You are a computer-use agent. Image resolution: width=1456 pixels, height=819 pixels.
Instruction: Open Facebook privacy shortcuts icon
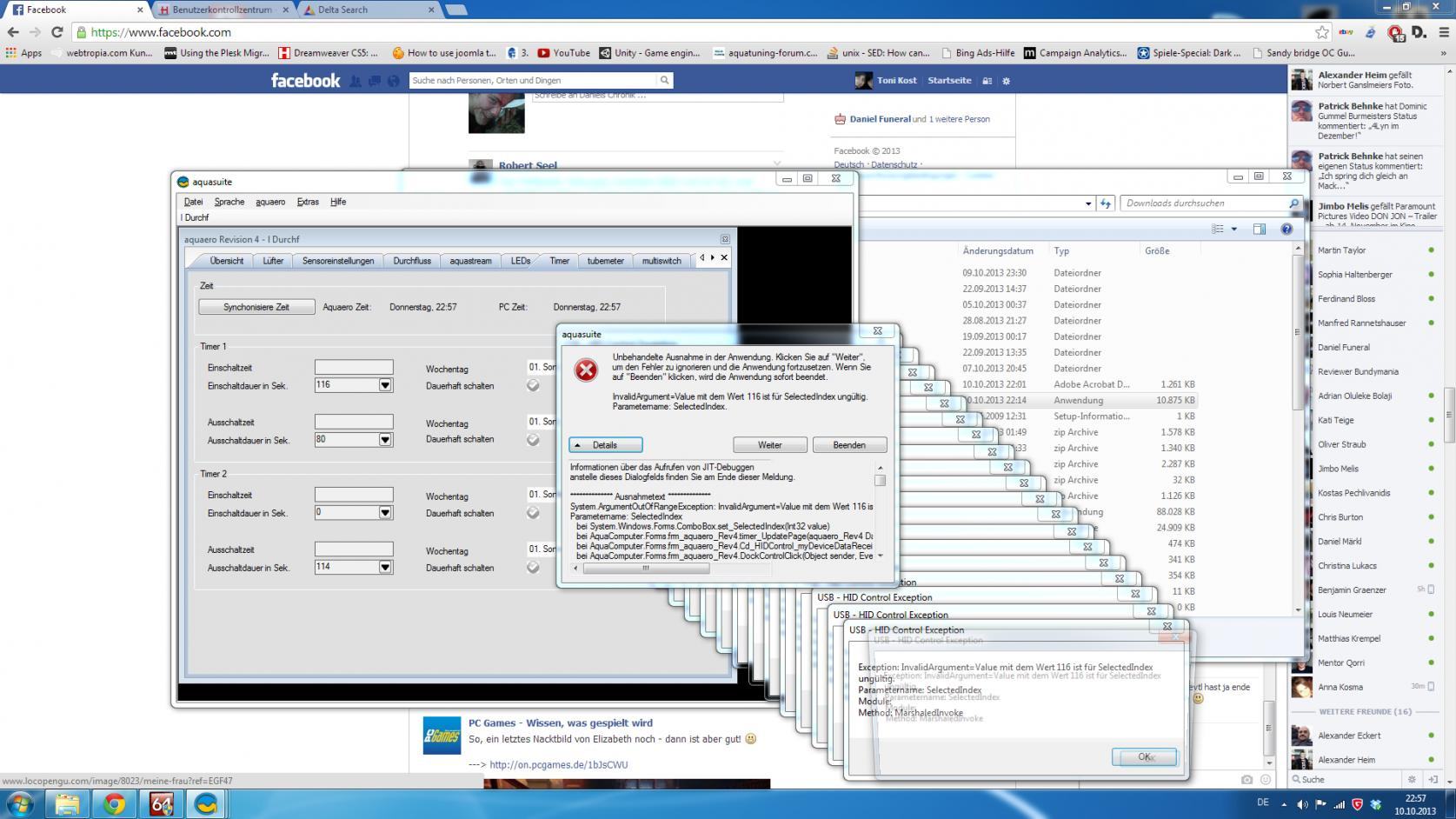pyautogui.click(x=987, y=81)
